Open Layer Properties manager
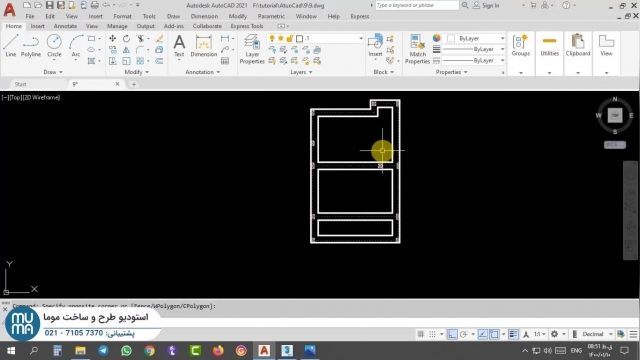 point(252,49)
